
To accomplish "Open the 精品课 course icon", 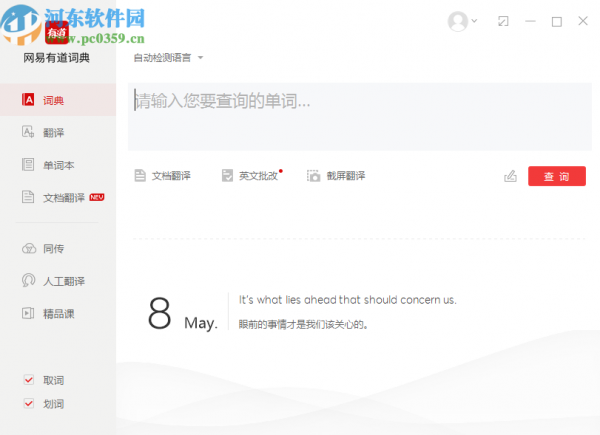I will pos(28,313).
